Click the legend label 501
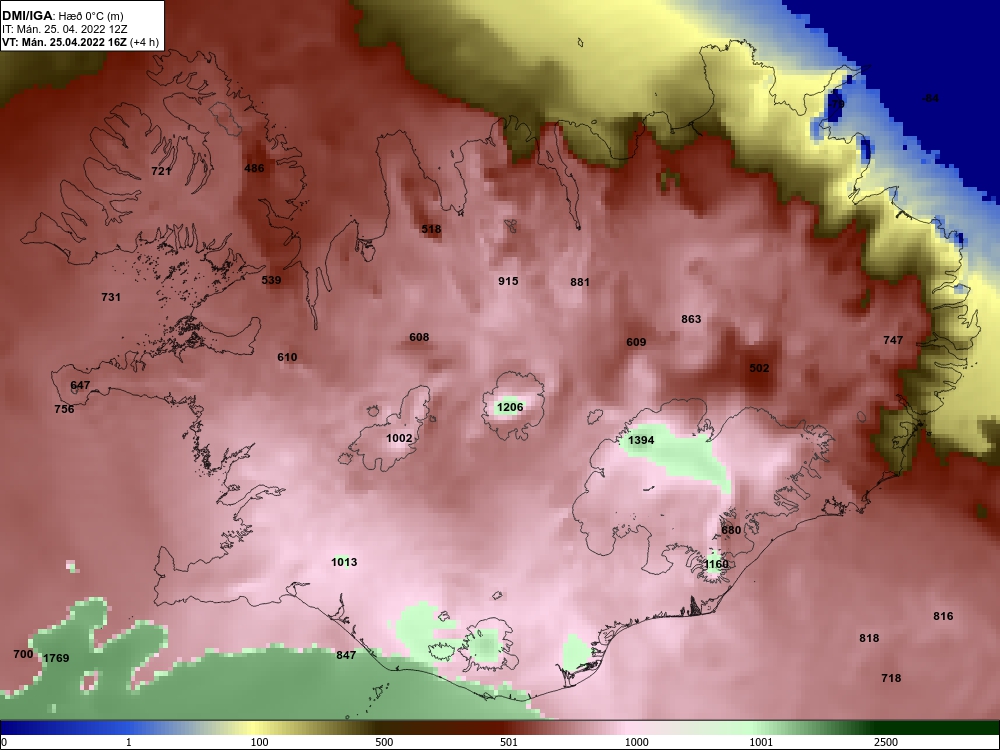The width and height of the screenshot is (1000, 750). [x=509, y=742]
